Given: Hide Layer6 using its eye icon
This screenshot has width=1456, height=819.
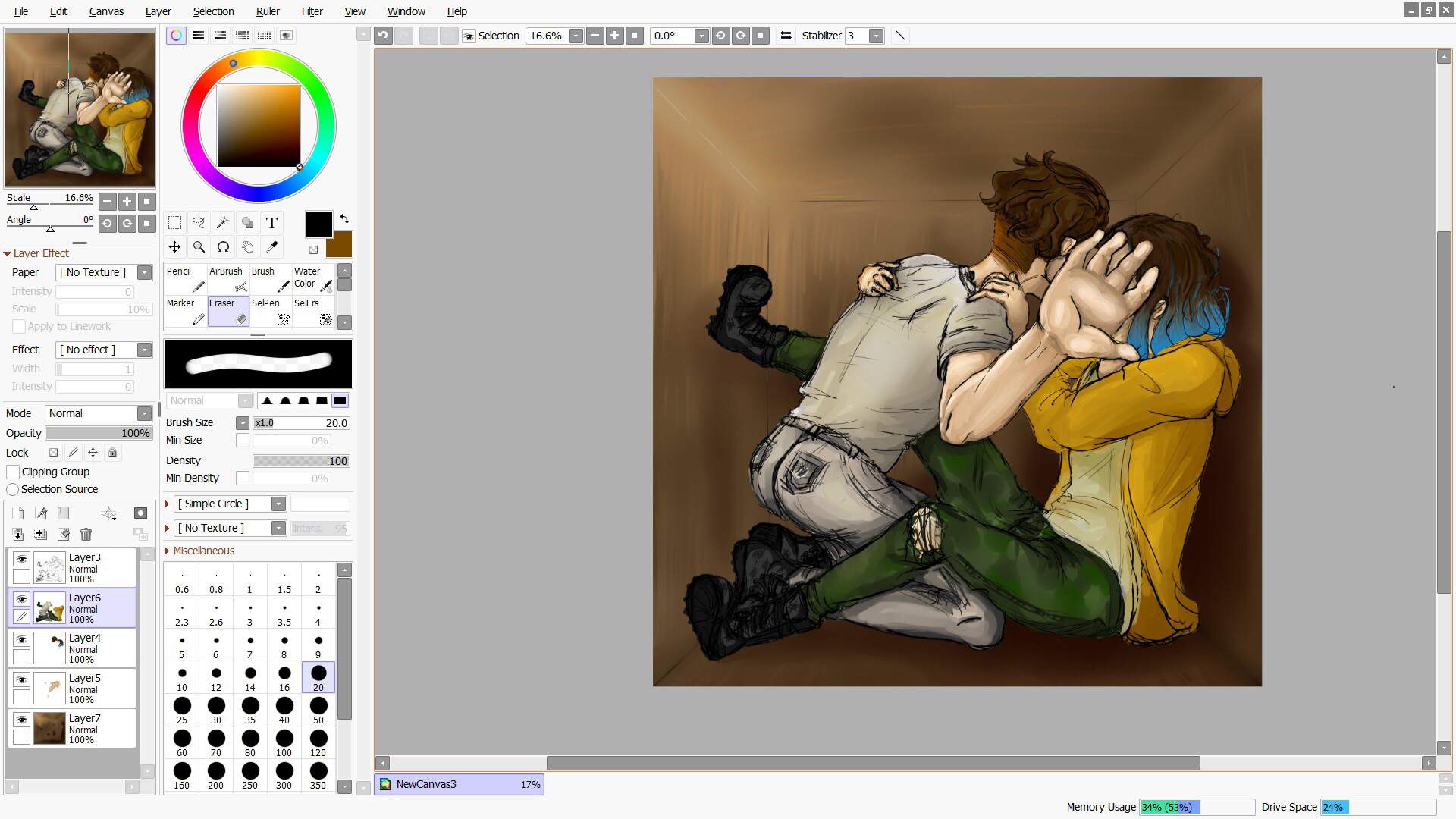Looking at the screenshot, I should point(21,599).
